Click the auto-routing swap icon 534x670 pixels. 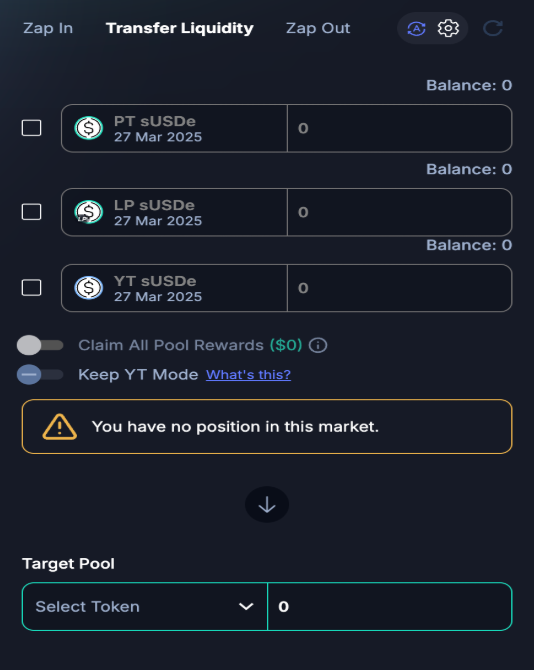416,29
